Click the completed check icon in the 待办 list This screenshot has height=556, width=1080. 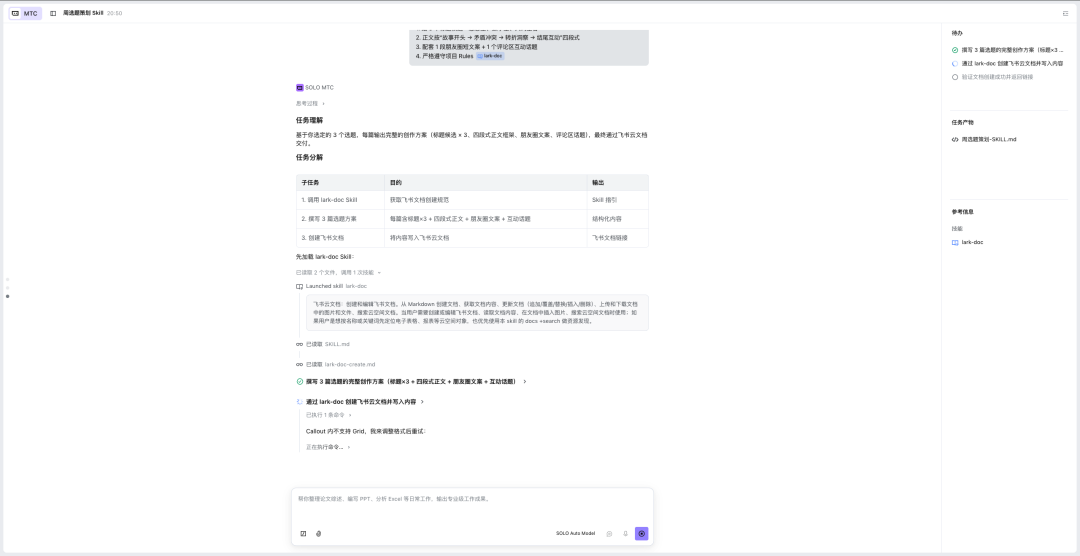click(x=955, y=50)
